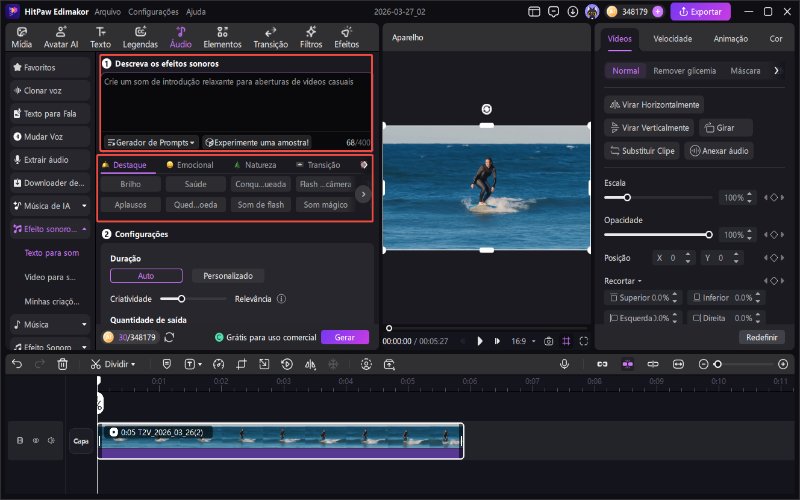Zoom out the timeline with minus icon
The height and width of the screenshot is (500, 800).
703,364
